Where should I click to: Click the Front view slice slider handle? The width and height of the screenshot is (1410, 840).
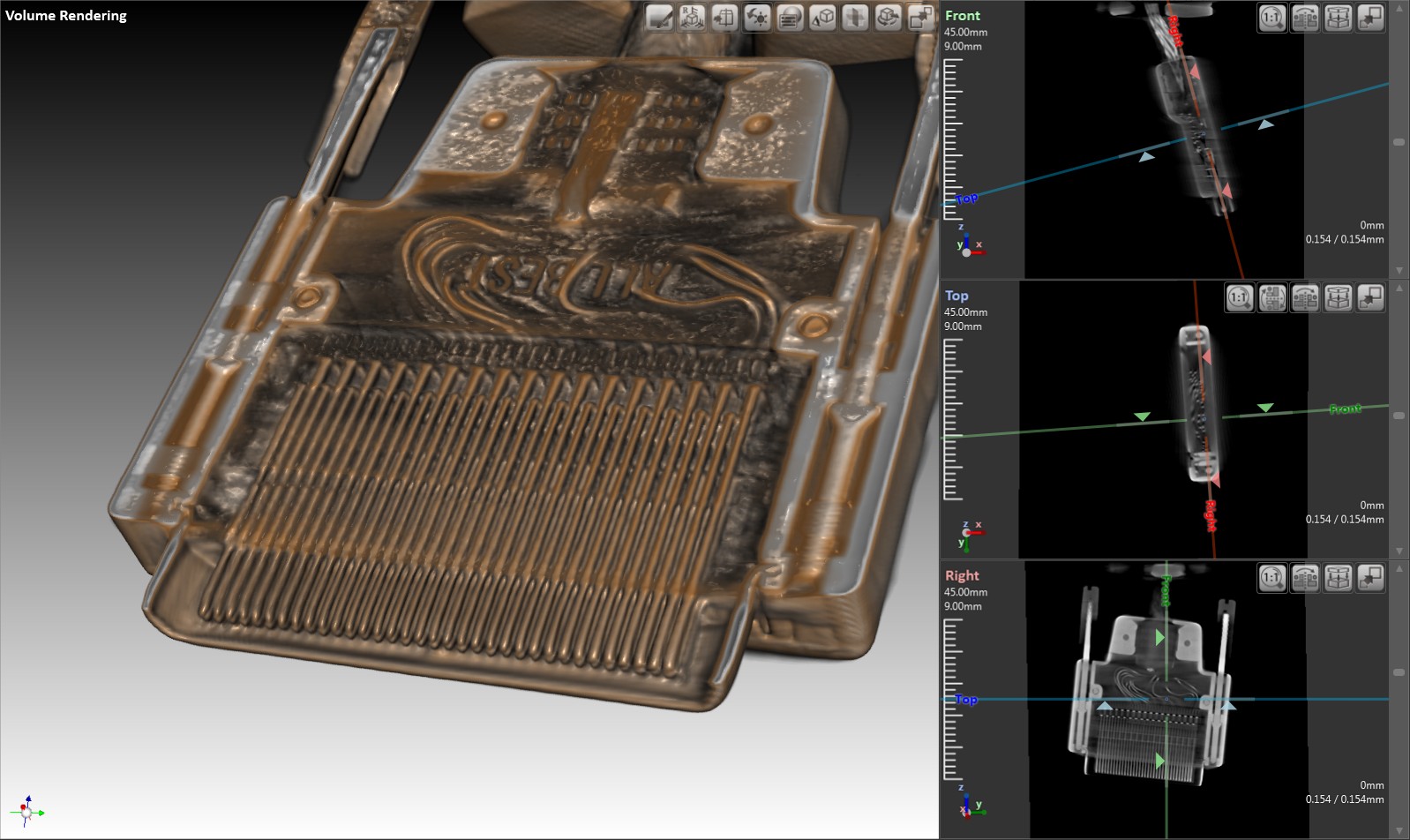[1399, 142]
